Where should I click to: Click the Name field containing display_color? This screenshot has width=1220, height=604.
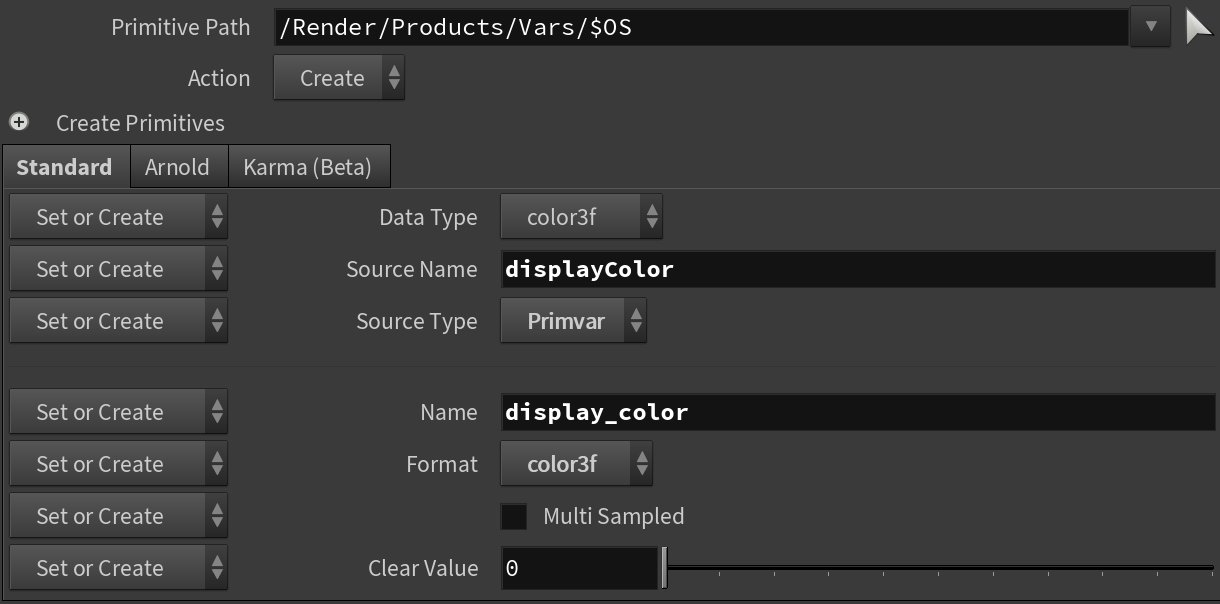tap(858, 412)
